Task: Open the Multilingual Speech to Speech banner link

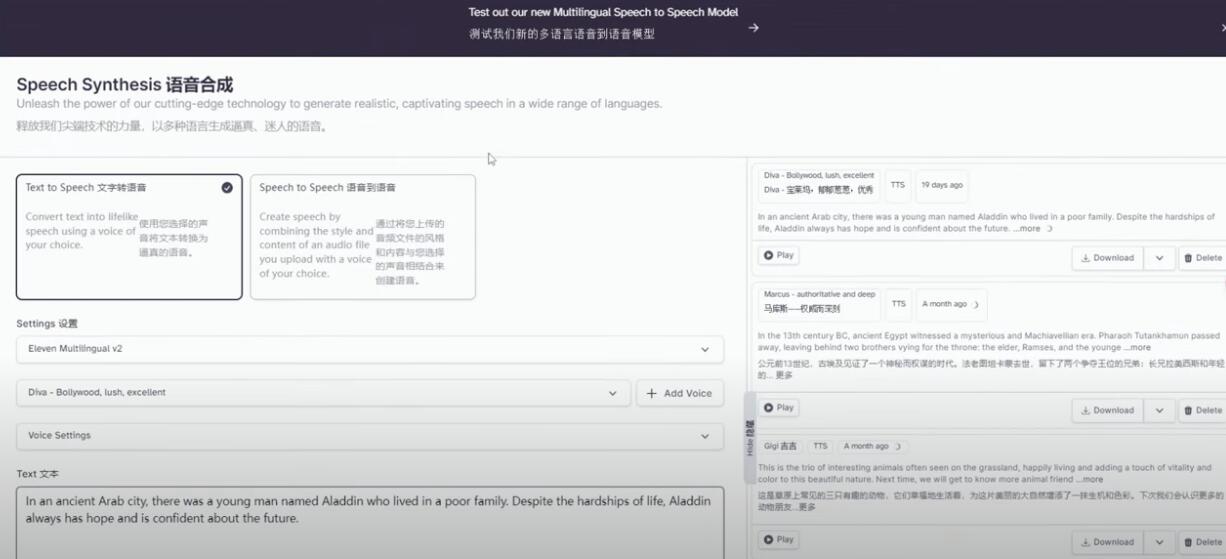Action: 603,22
